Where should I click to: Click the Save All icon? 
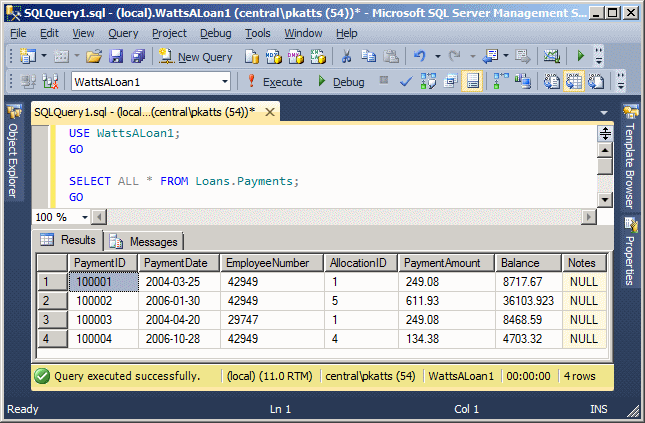(x=138, y=56)
